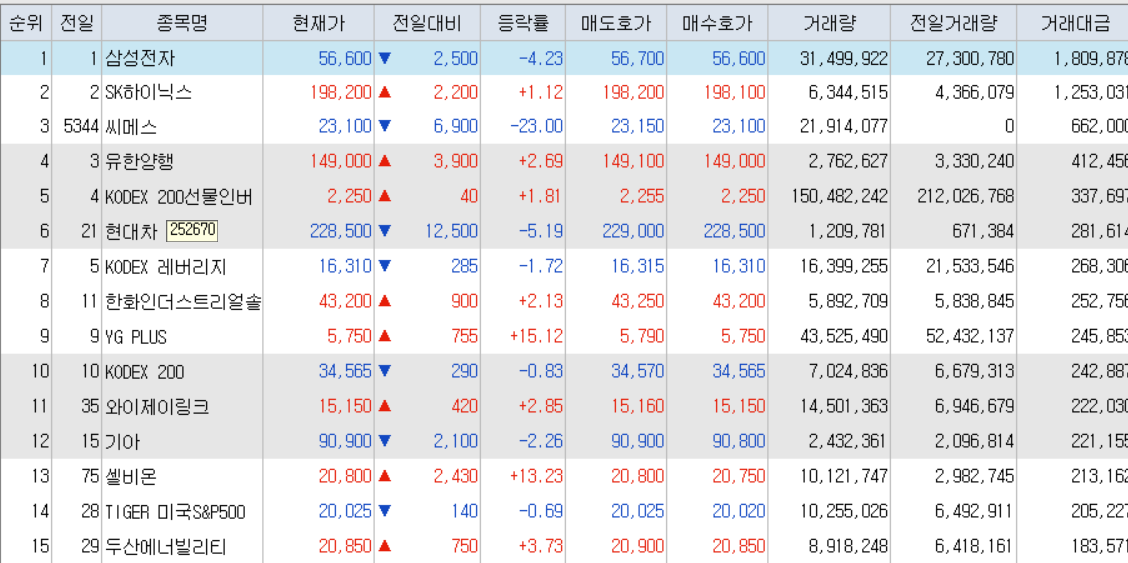Select the 셀비온 stock name

coord(131,476)
